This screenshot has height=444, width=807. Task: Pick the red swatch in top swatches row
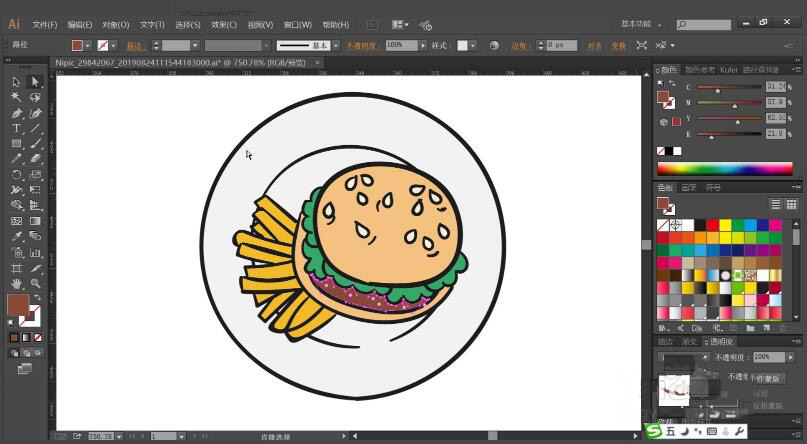[712, 225]
